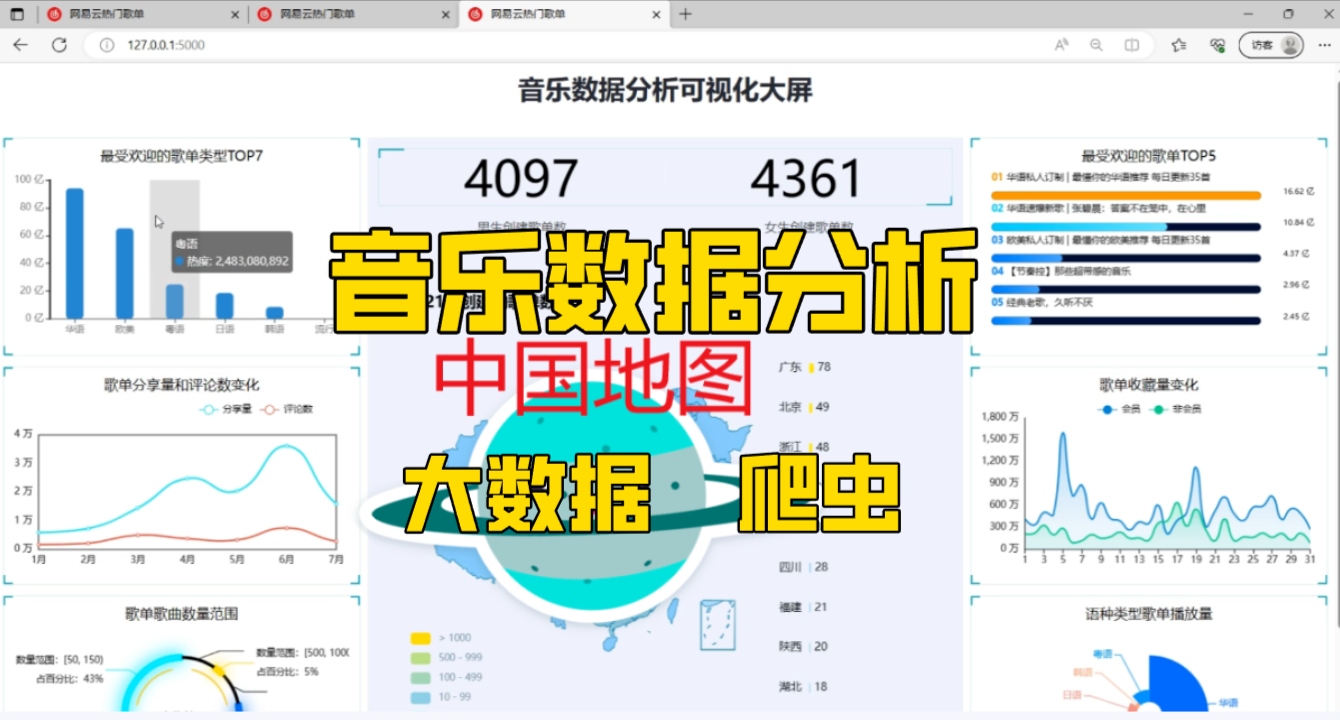View site information icon in address bar
The image size is (1340, 720).
pos(106,45)
